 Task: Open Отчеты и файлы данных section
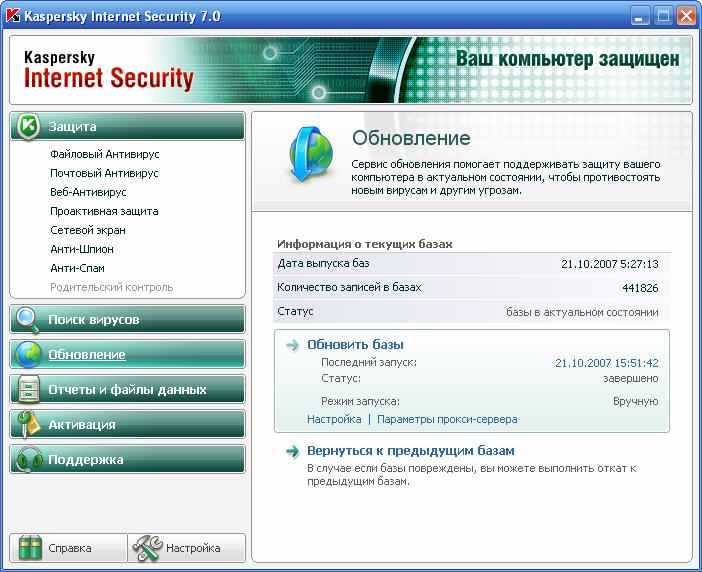tap(127, 389)
